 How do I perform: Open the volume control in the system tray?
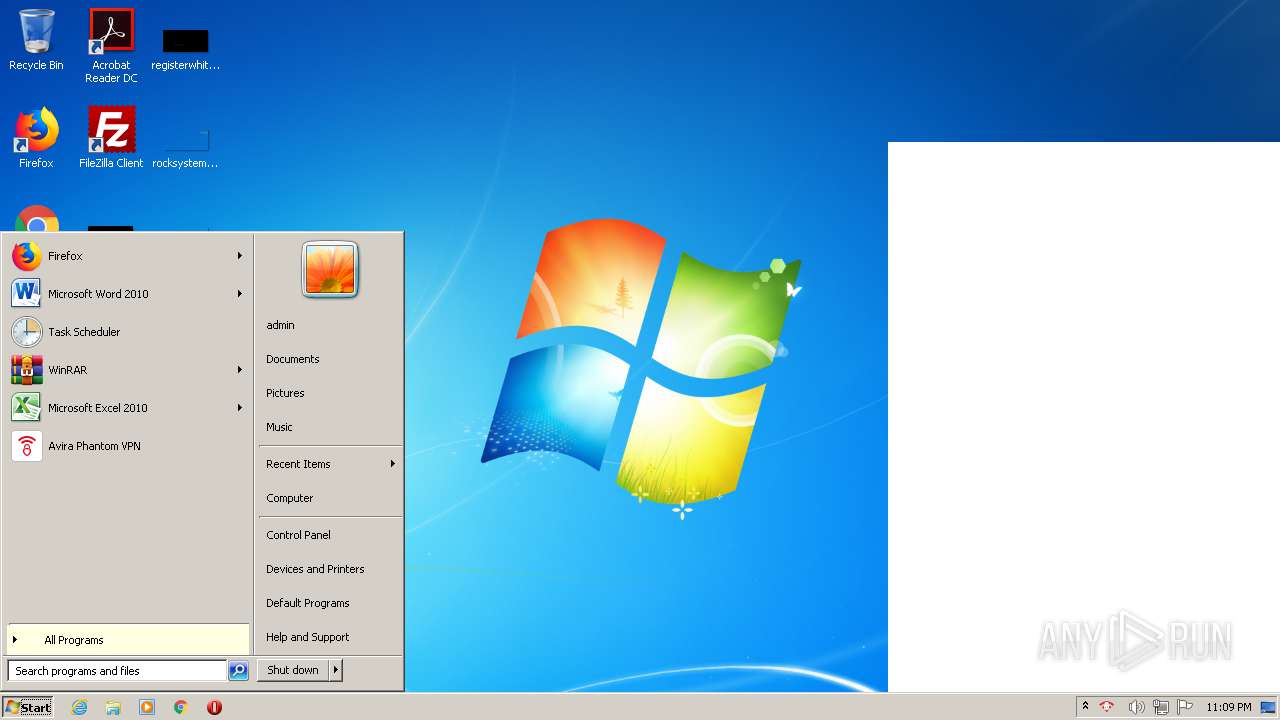(1136, 707)
